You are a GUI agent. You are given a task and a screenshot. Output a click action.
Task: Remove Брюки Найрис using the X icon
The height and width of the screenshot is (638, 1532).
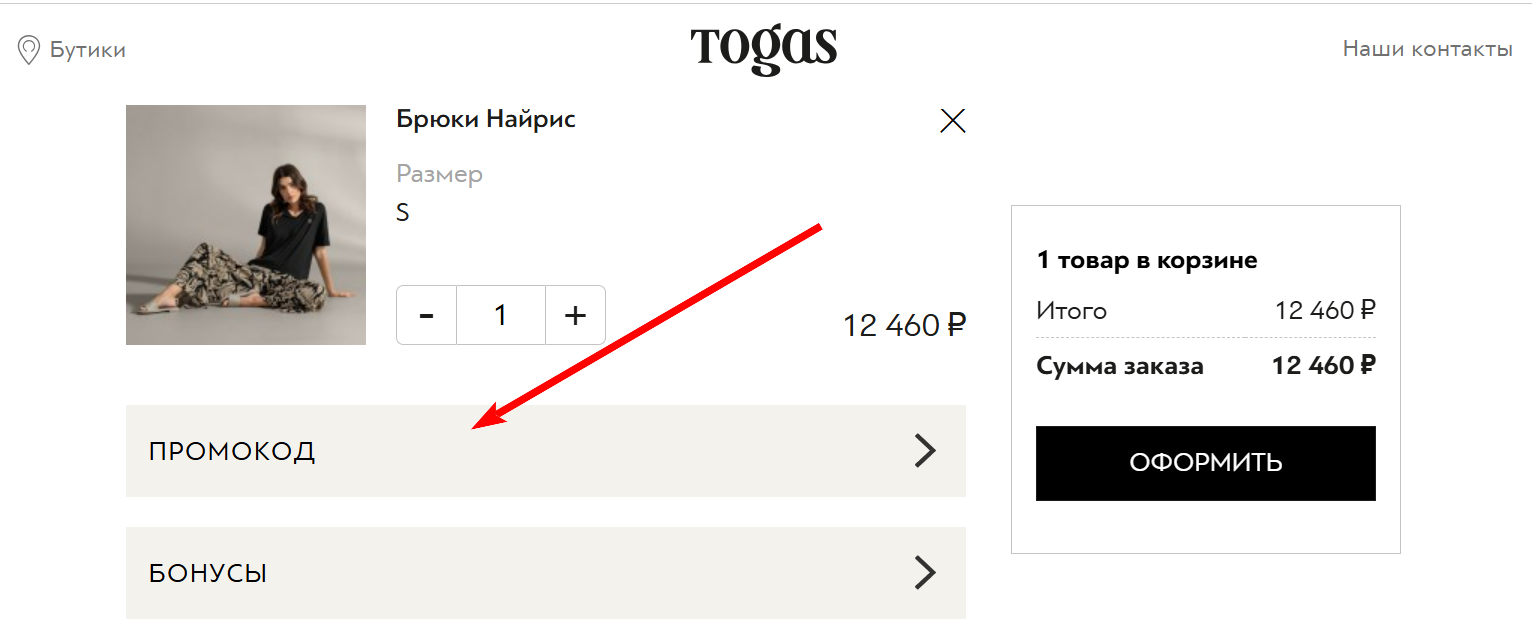tap(952, 120)
